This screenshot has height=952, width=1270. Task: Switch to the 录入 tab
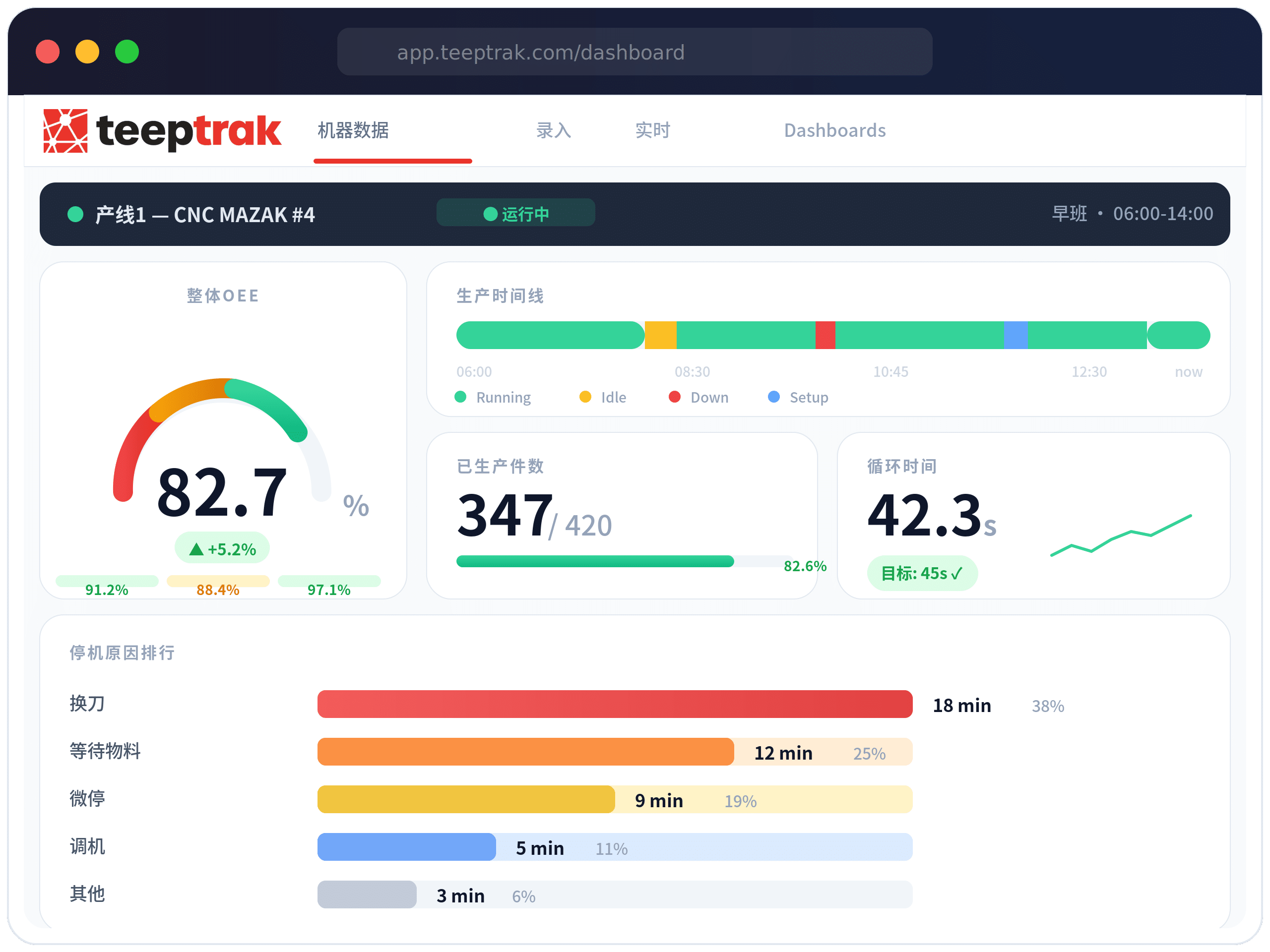(x=554, y=131)
